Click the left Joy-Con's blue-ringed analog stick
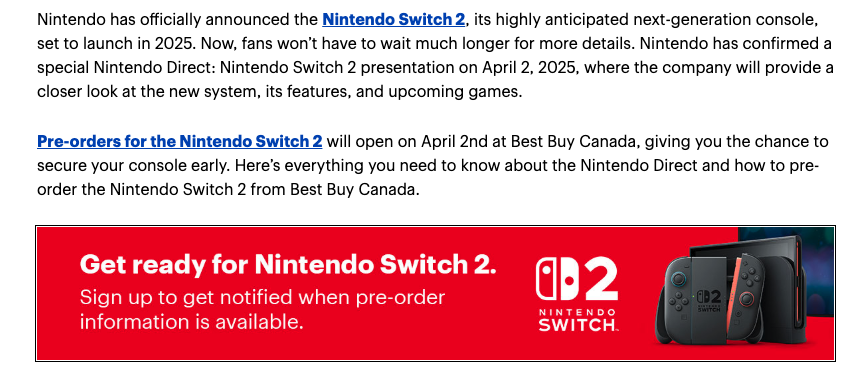Viewport: 860px width, 383px height. click(679, 279)
